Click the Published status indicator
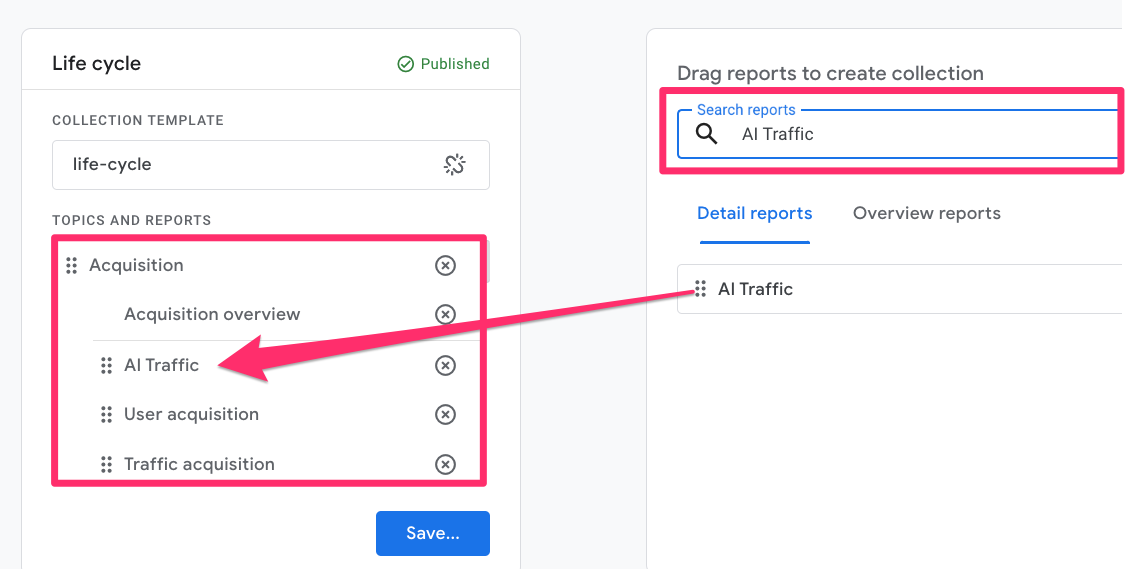 point(443,64)
